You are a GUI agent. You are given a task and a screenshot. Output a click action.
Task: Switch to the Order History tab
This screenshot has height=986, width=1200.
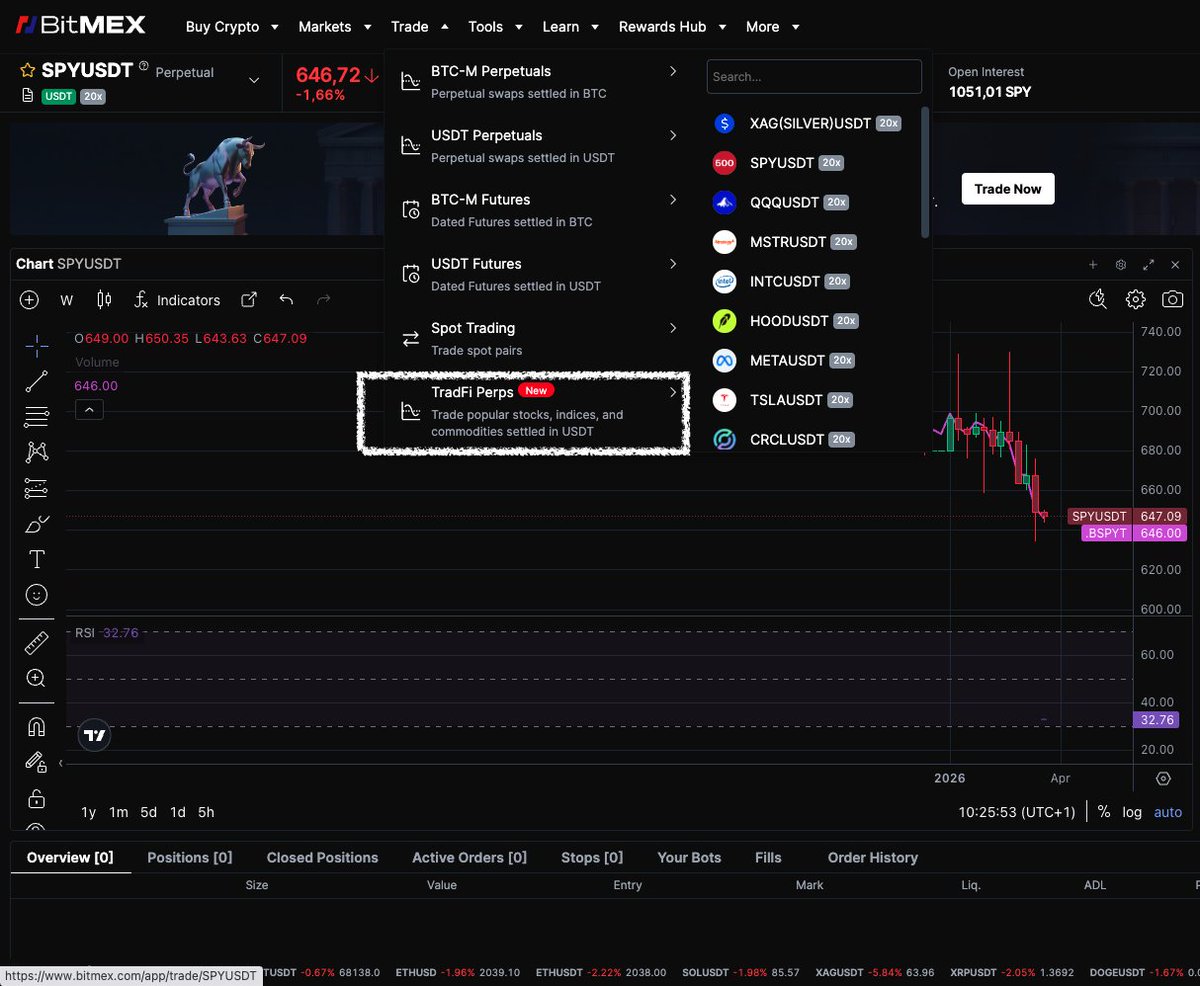click(873, 857)
